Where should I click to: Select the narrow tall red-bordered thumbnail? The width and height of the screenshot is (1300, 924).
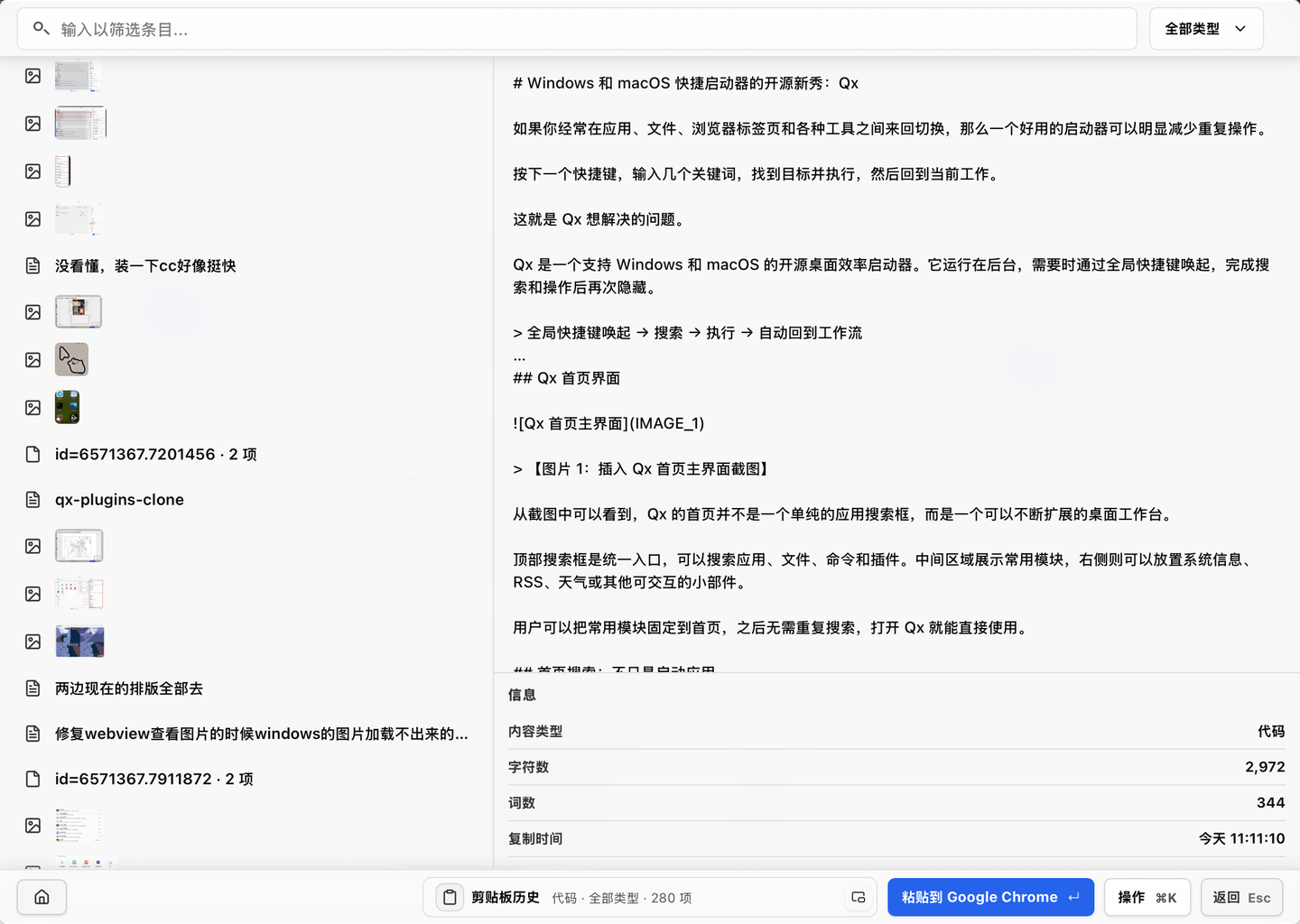coord(62,171)
